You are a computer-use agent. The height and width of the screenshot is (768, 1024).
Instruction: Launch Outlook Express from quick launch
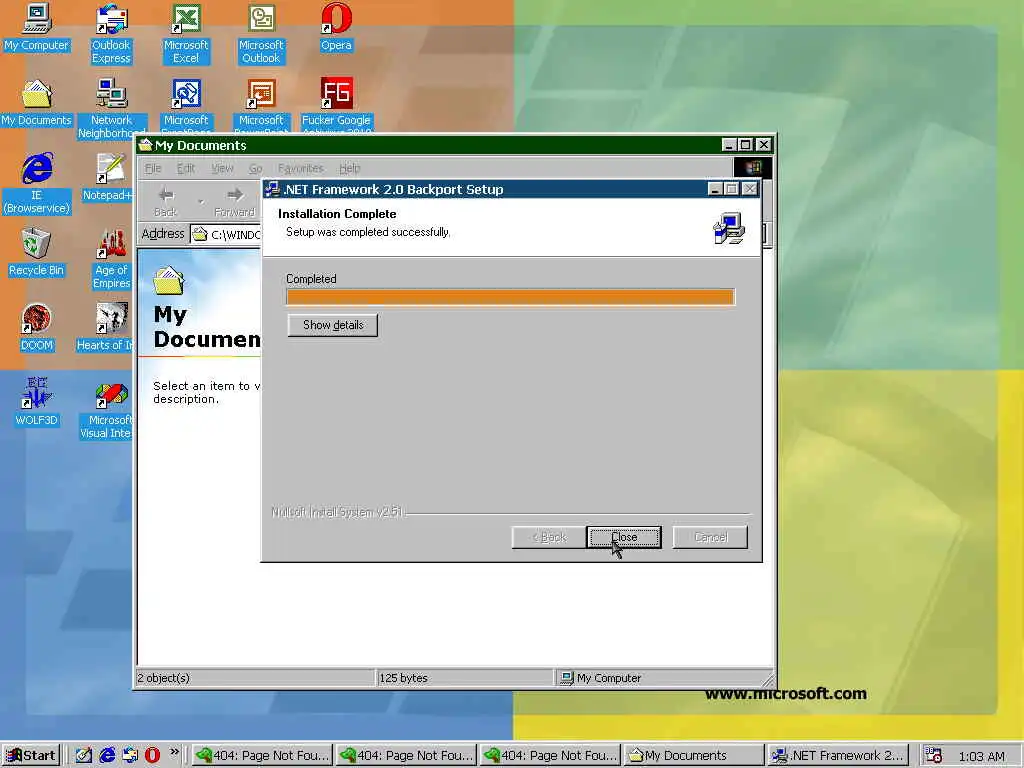[x=130, y=755]
